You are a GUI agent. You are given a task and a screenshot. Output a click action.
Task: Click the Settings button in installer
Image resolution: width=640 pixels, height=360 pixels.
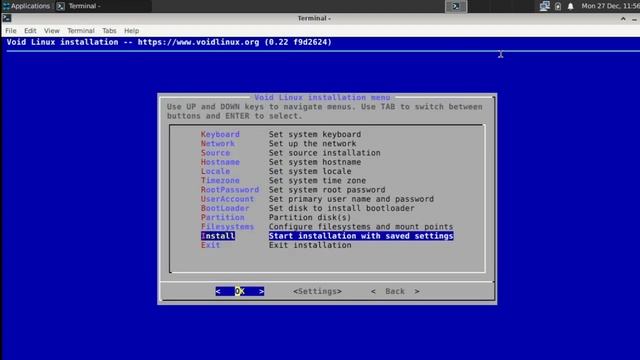point(317,291)
